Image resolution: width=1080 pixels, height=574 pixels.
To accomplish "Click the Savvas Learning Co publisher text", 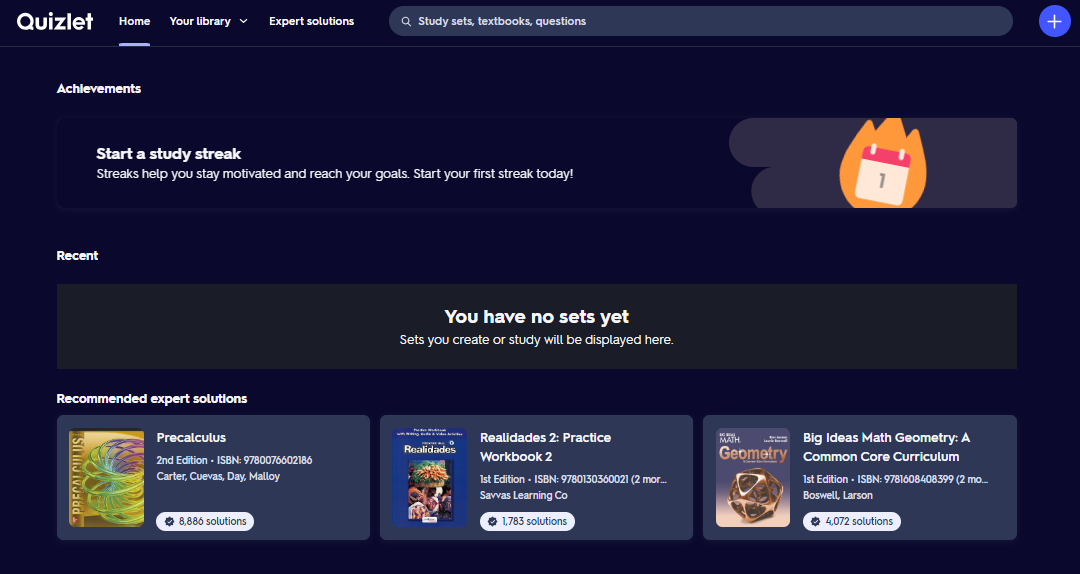I will (x=523, y=495).
